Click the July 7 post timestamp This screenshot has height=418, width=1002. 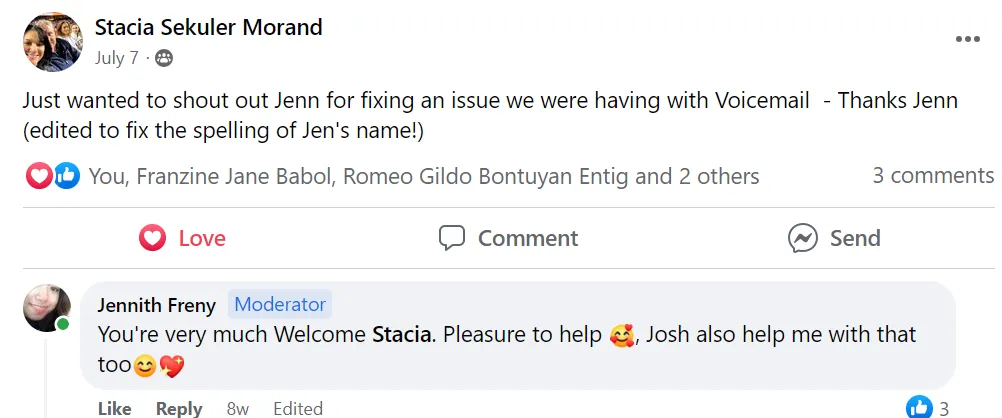[x=116, y=59]
